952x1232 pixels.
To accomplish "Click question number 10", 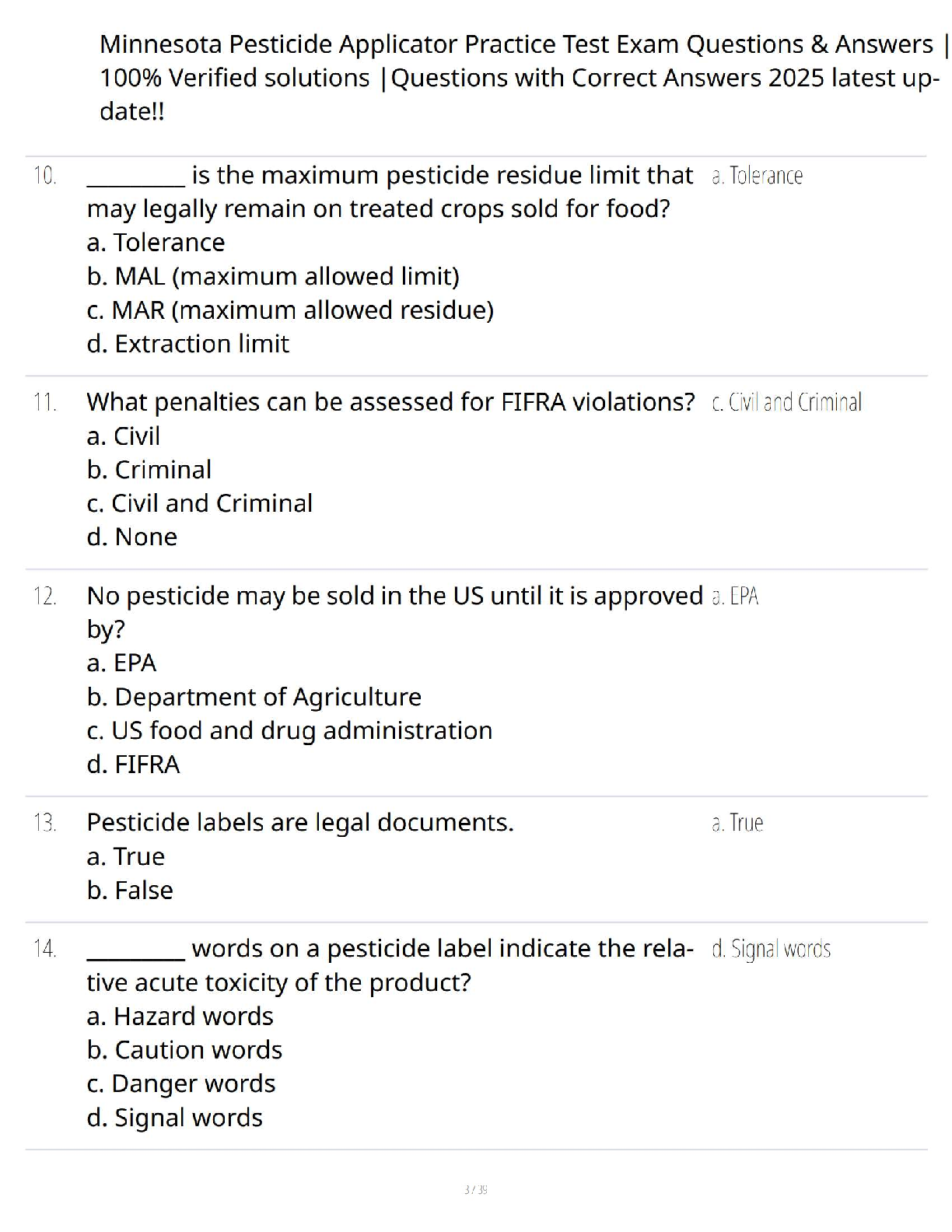I will click(44, 176).
